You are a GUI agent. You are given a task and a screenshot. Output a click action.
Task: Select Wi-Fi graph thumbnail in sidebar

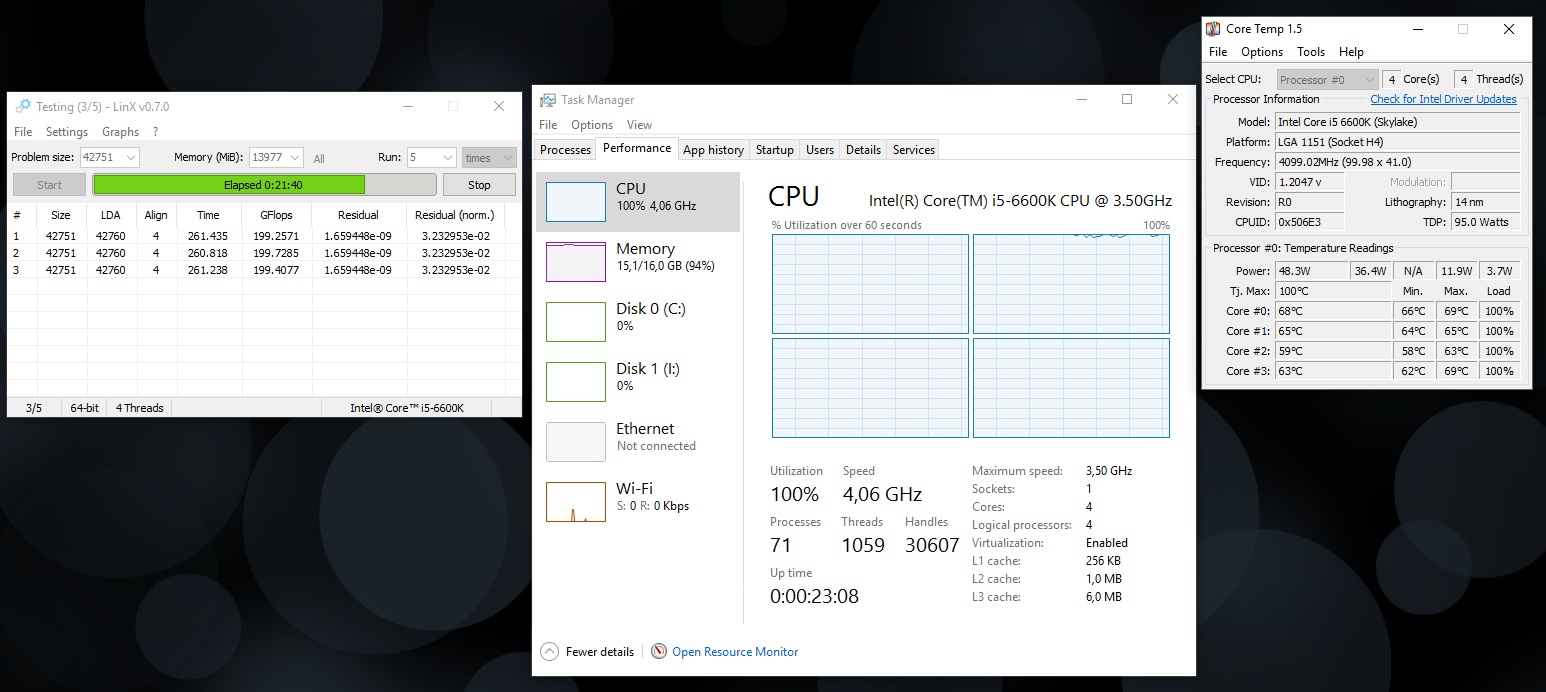[576, 502]
